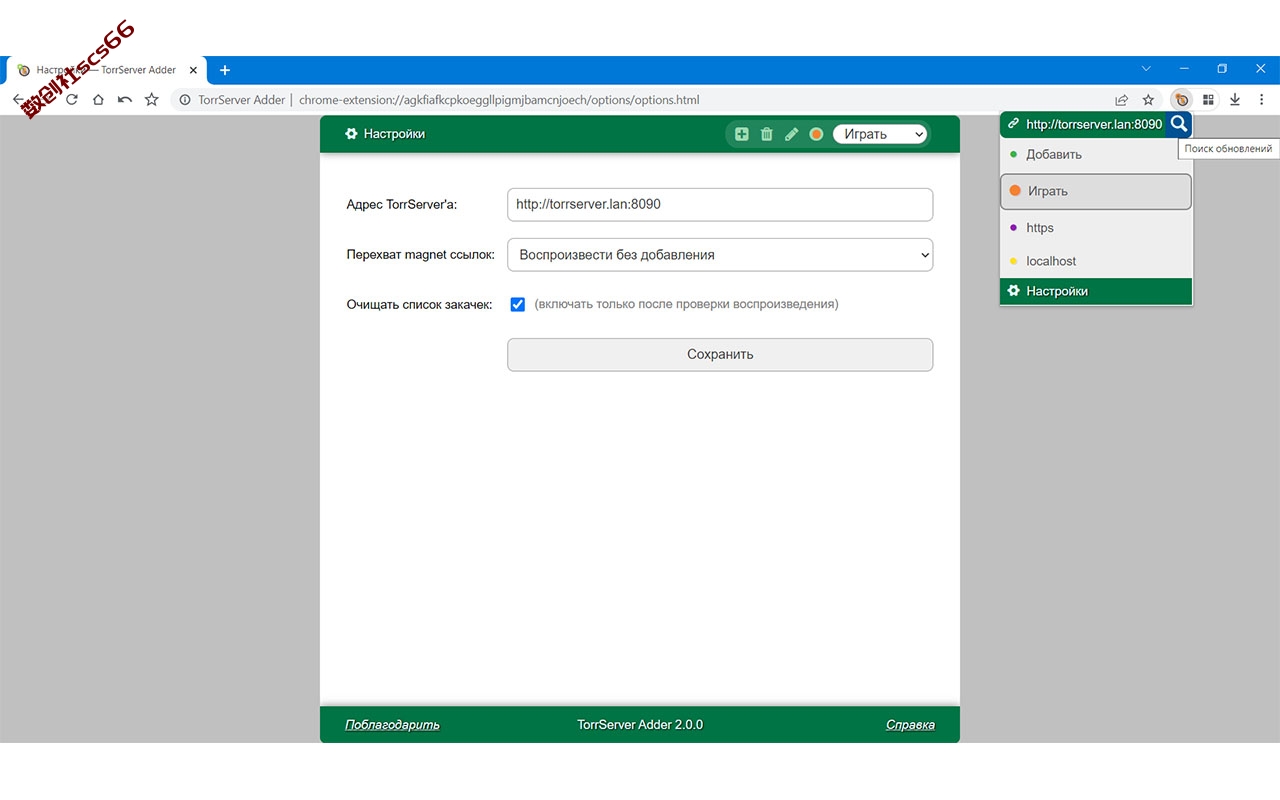1280x800 pixels.
Task: Select localhost in the extension popup
Action: point(1096,261)
